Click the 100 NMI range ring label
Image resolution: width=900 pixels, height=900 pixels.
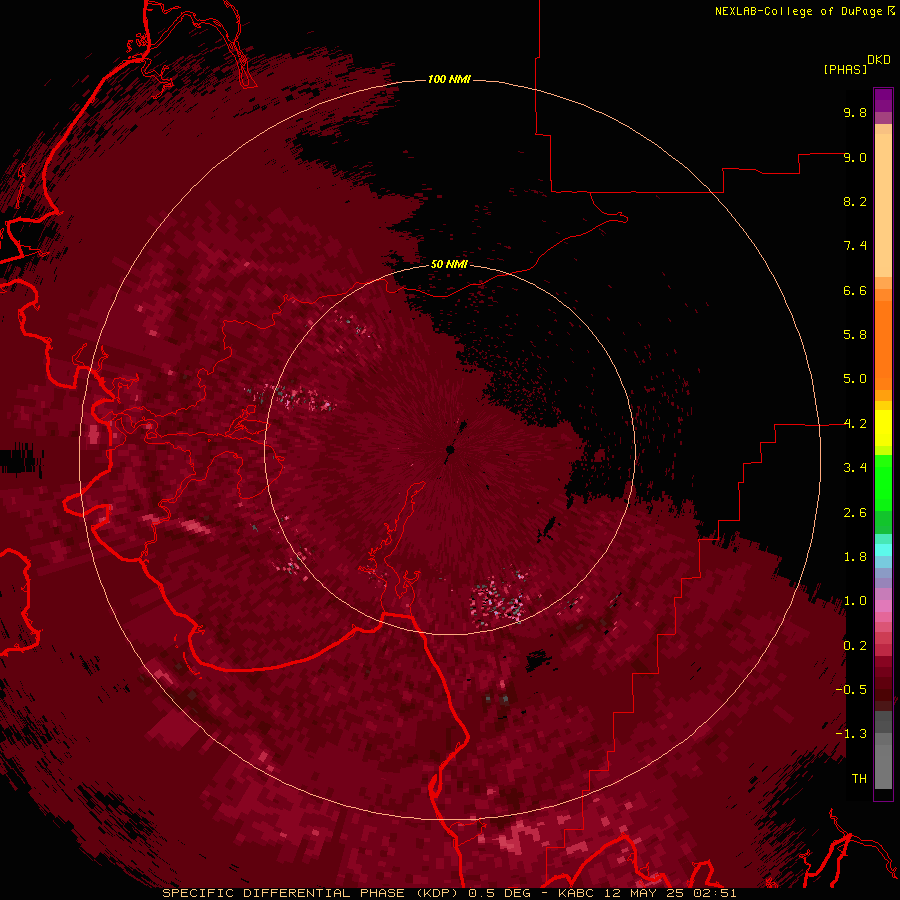[449, 79]
